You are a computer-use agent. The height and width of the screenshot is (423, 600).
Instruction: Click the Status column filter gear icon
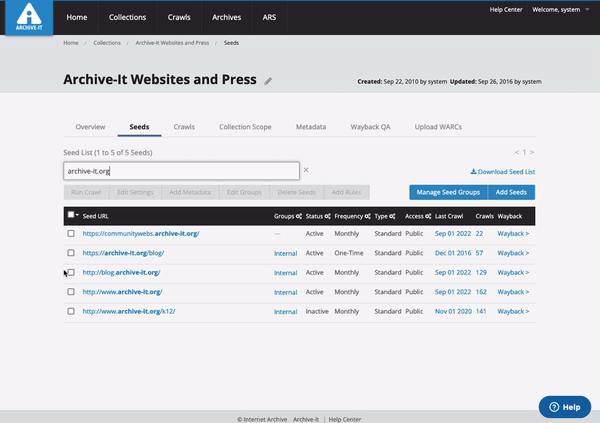pos(327,216)
